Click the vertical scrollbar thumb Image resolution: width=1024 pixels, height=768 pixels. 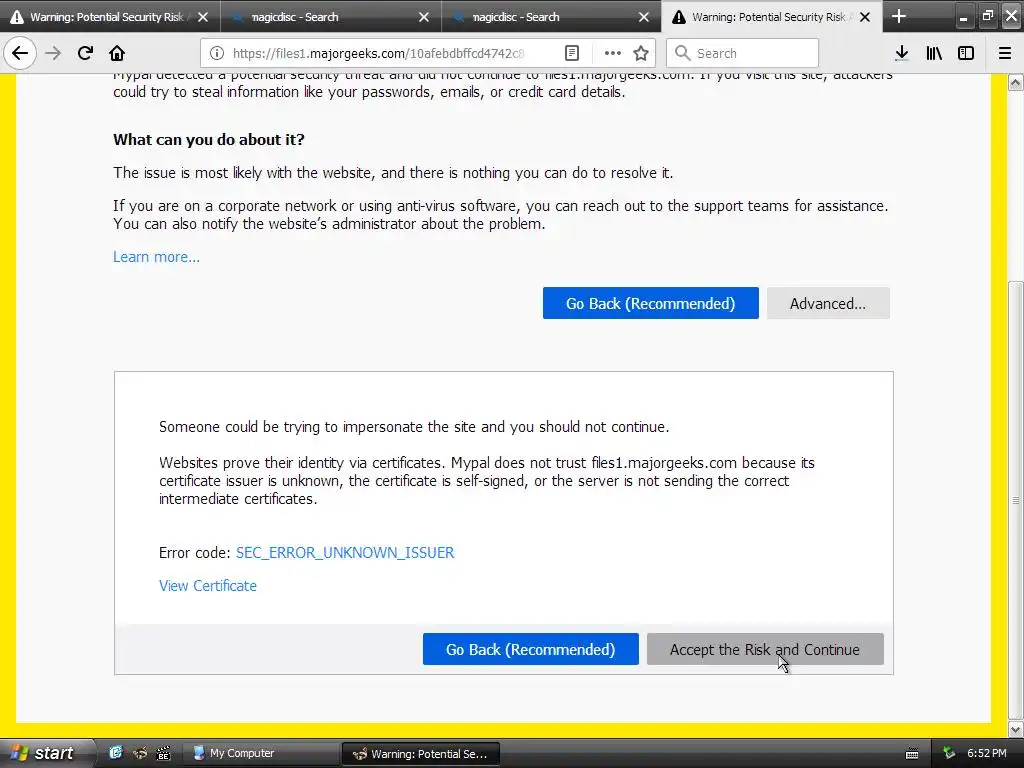click(x=1016, y=500)
